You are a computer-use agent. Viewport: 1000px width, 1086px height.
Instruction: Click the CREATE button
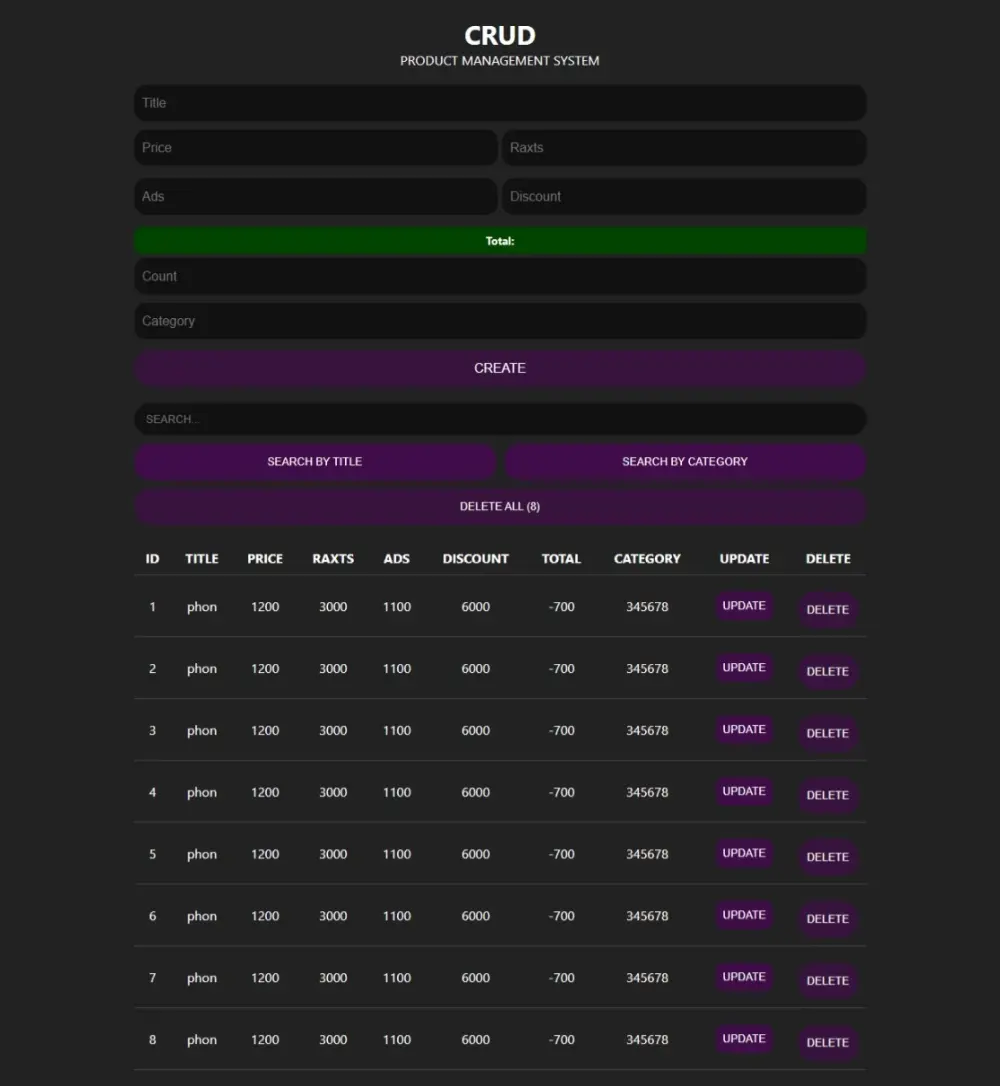[x=500, y=368]
